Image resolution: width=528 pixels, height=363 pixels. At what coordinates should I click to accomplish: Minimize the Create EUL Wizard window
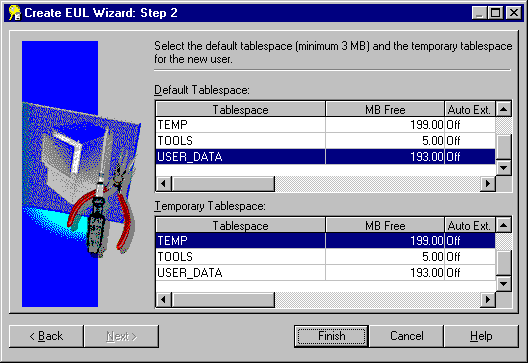tap(479, 13)
